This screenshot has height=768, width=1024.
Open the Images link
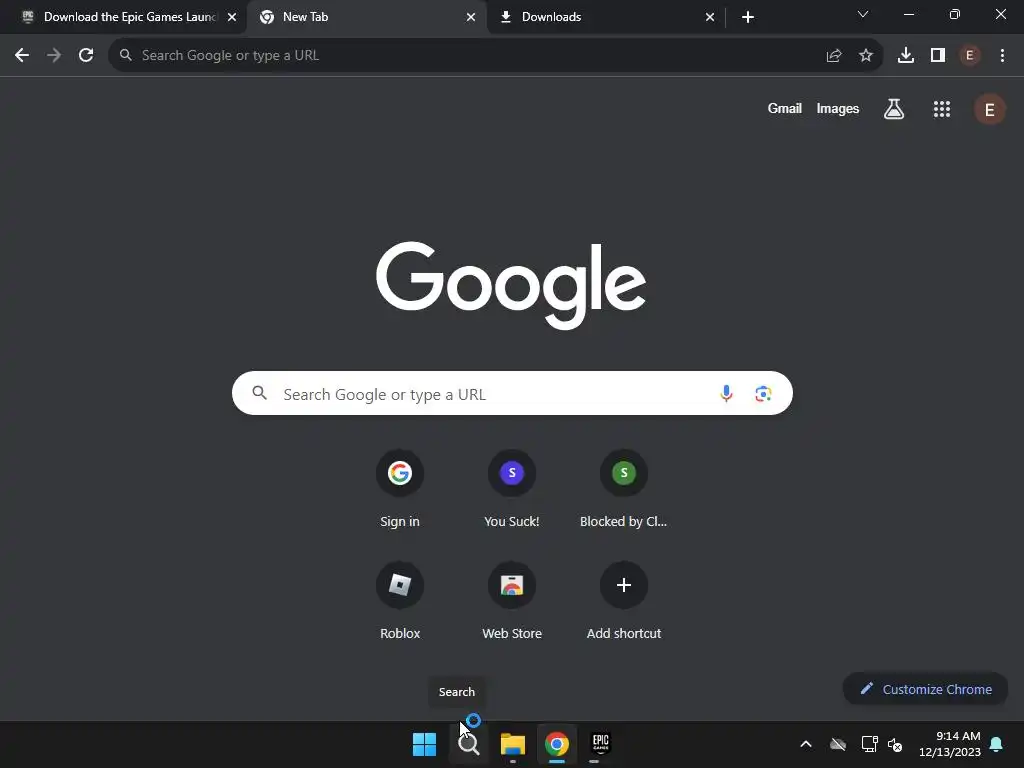coord(837,108)
